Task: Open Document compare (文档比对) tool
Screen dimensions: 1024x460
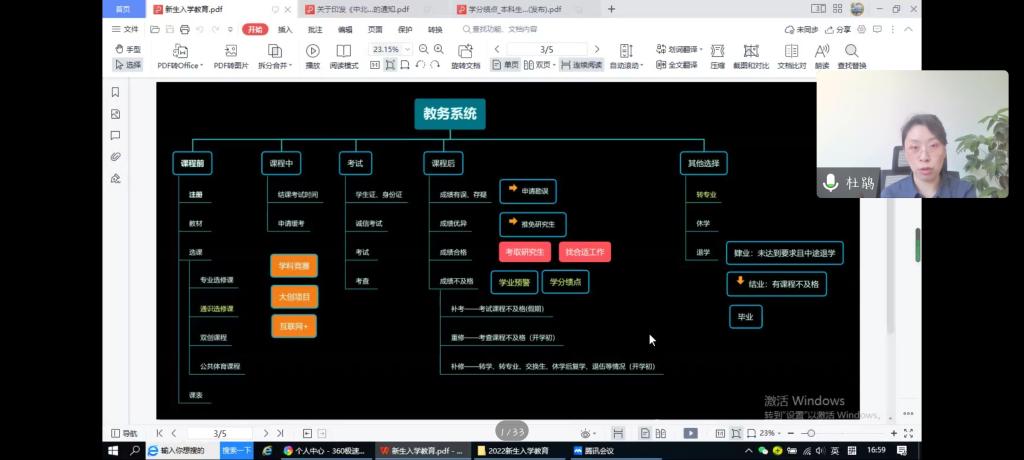Action: 792,57
